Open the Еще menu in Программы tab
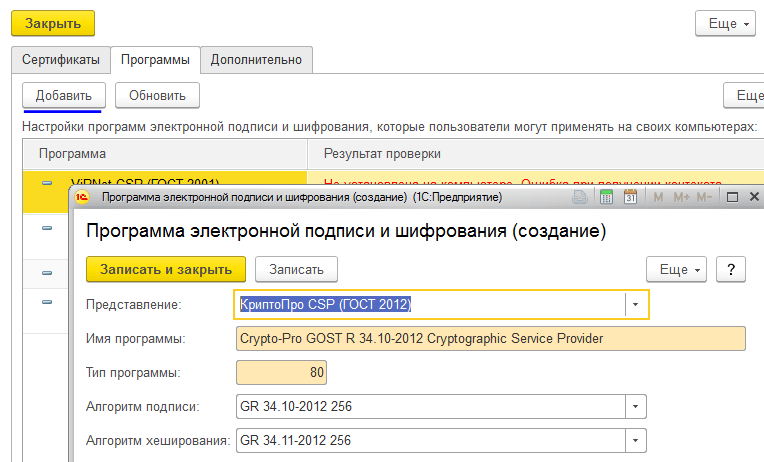Image resolution: width=764 pixels, height=462 pixels. point(744,96)
